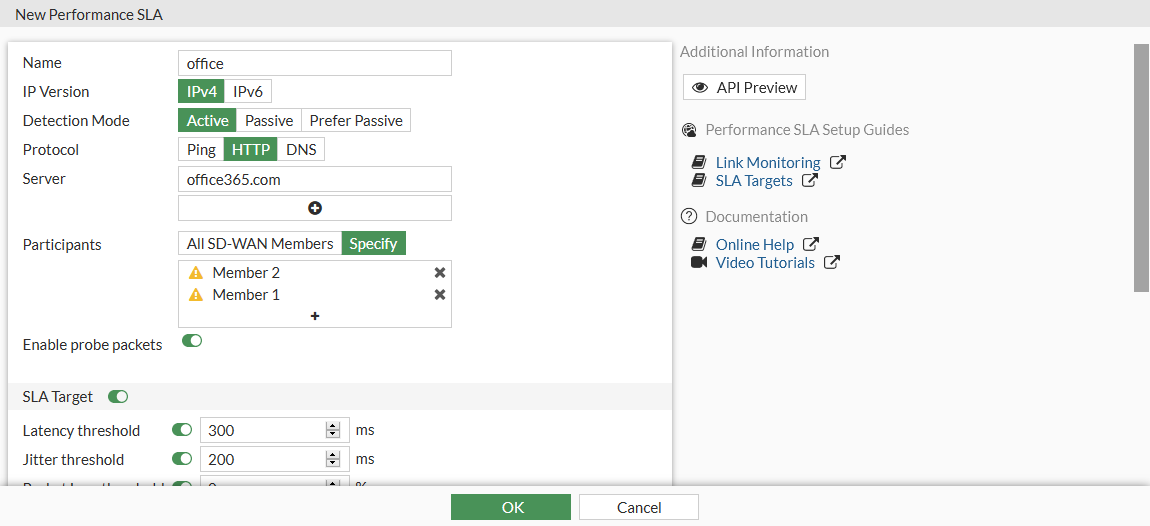Click the external link icon beside Video Tutorials
Viewport: 1150px width, 526px height.
click(x=832, y=263)
